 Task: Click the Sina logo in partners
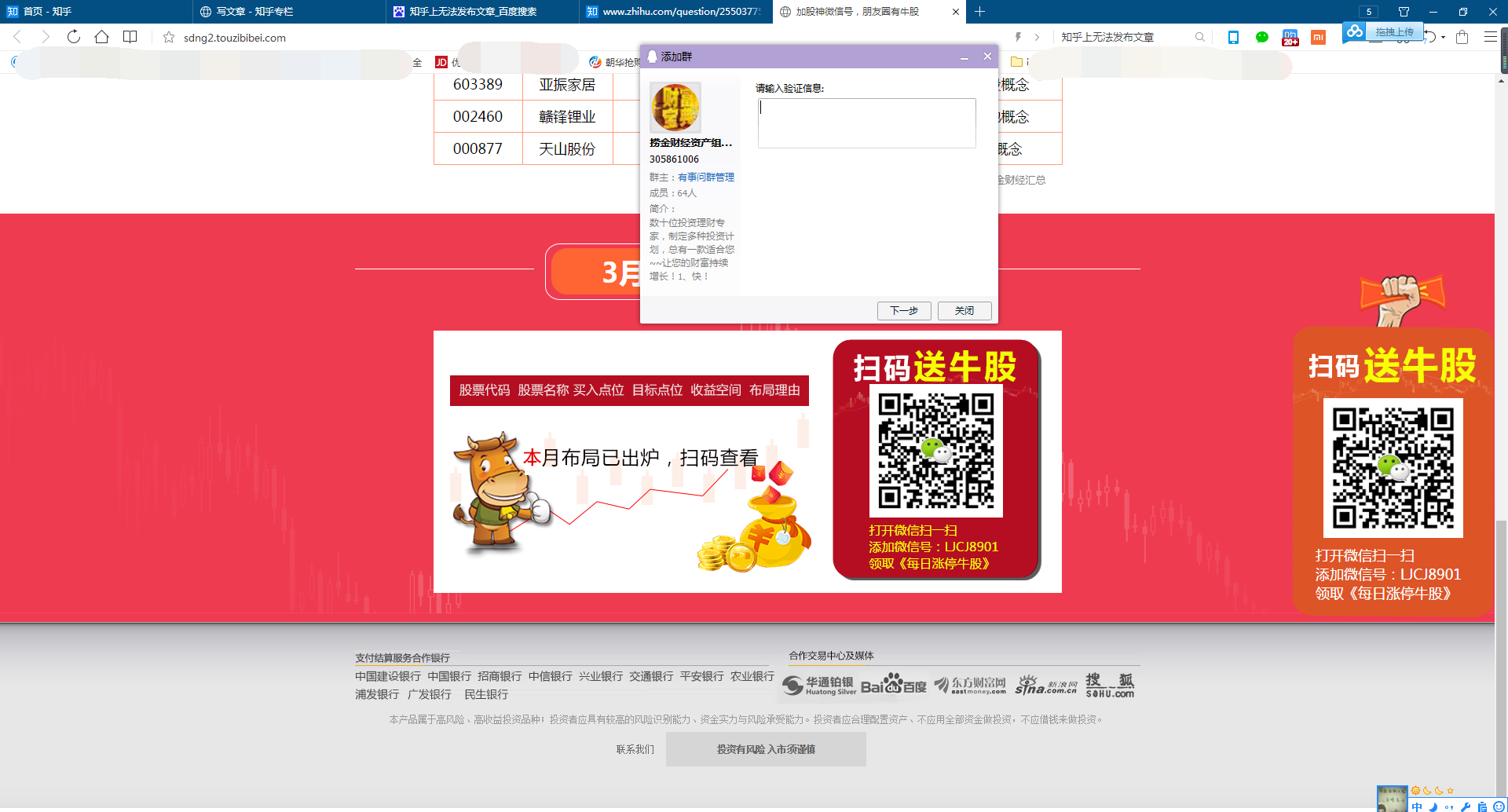(1045, 686)
